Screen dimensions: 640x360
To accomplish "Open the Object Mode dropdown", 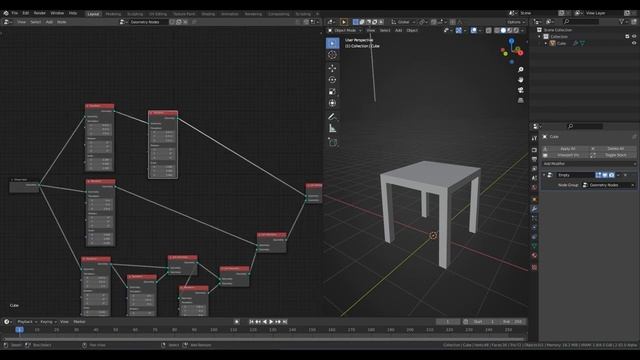I will (x=345, y=30).
